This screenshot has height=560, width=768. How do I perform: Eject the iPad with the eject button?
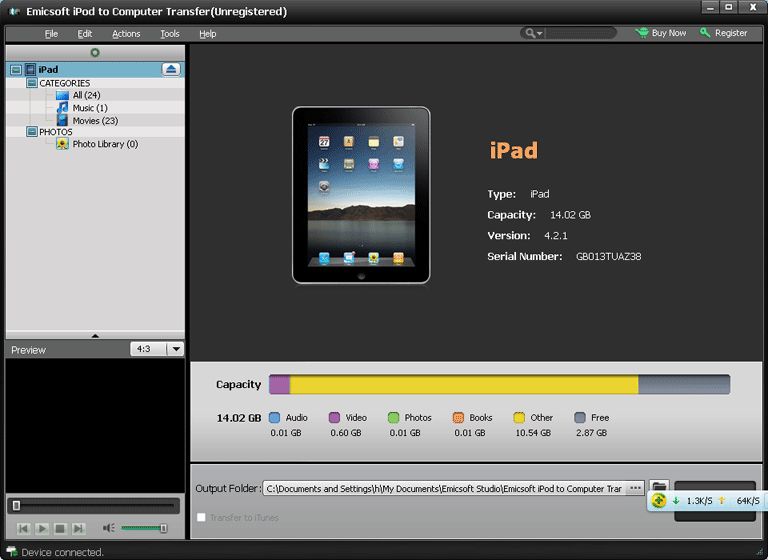[171, 69]
